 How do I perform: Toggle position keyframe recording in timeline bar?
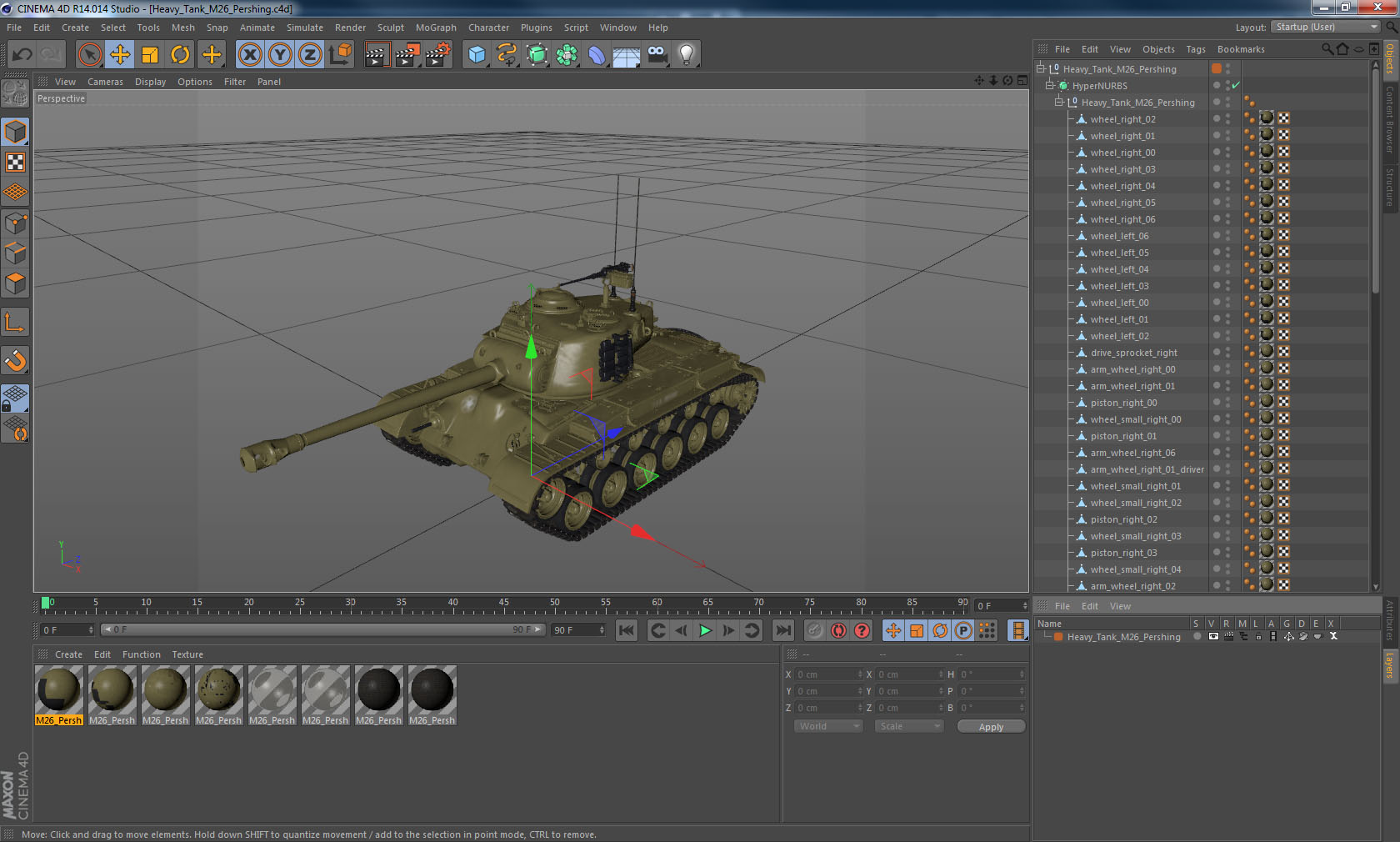pyautogui.click(x=893, y=630)
